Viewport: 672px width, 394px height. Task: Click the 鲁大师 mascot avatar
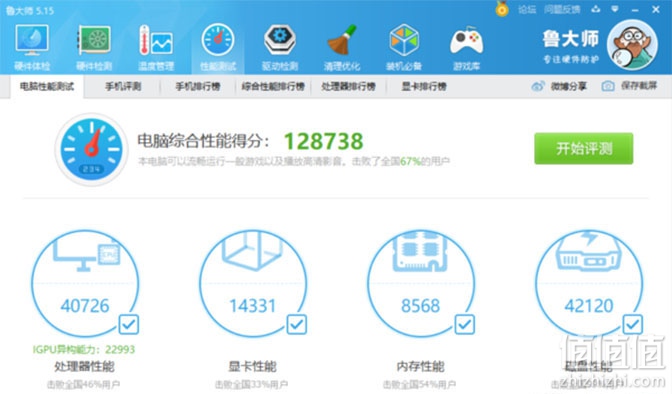tap(632, 45)
